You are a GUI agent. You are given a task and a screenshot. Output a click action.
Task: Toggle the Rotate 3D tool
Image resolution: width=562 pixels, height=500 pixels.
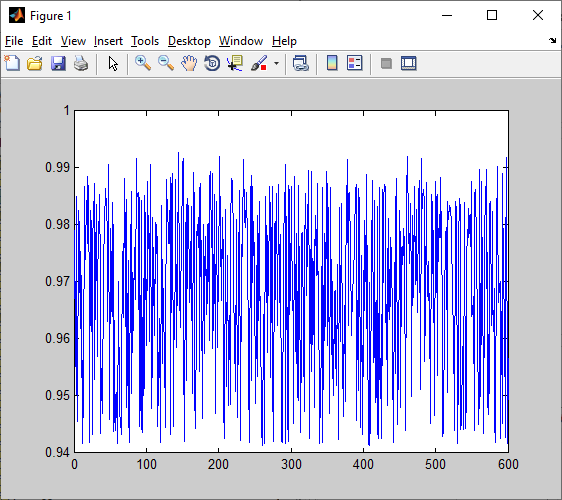coord(212,63)
